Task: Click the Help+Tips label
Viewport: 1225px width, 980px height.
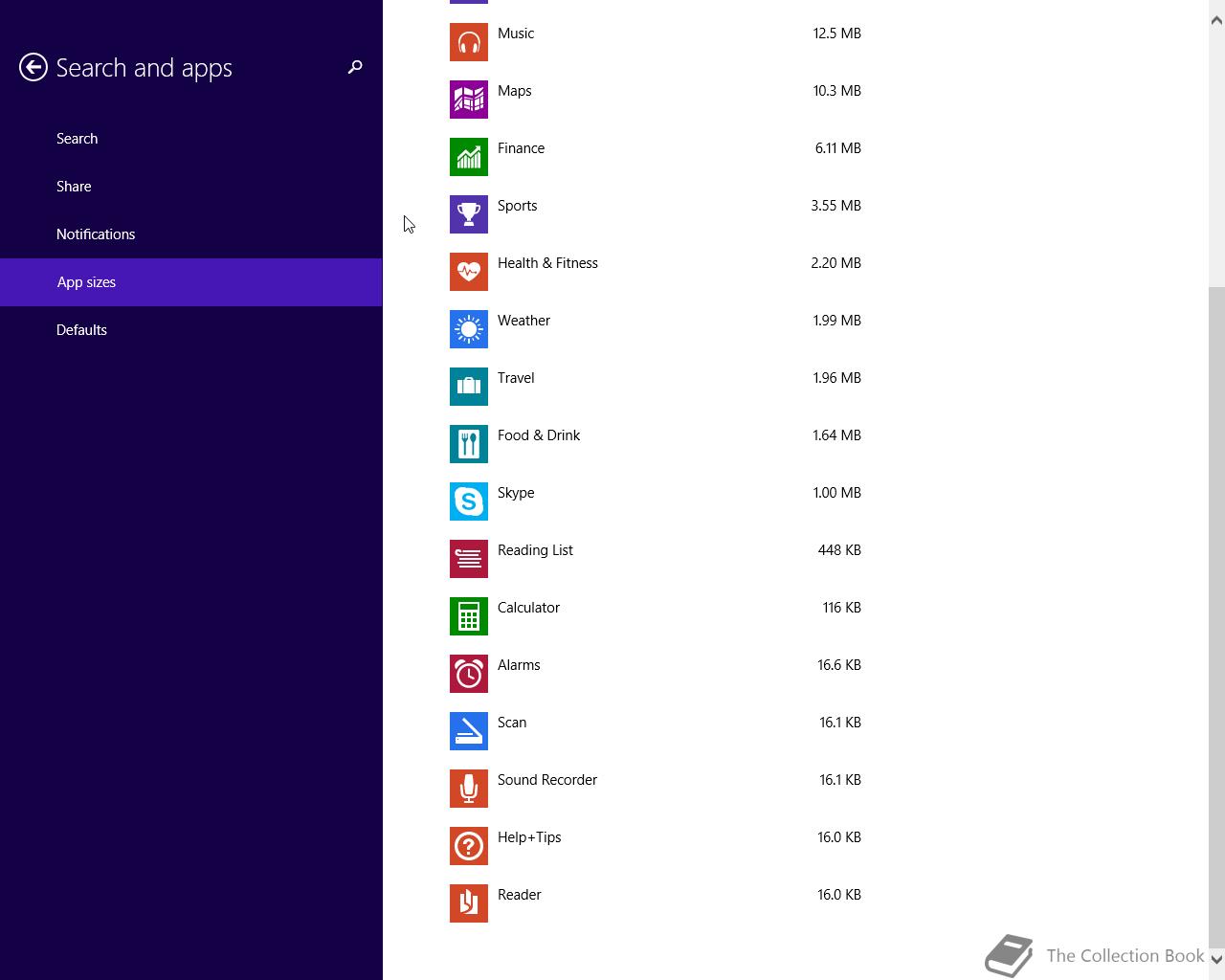Action: click(529, 837)
